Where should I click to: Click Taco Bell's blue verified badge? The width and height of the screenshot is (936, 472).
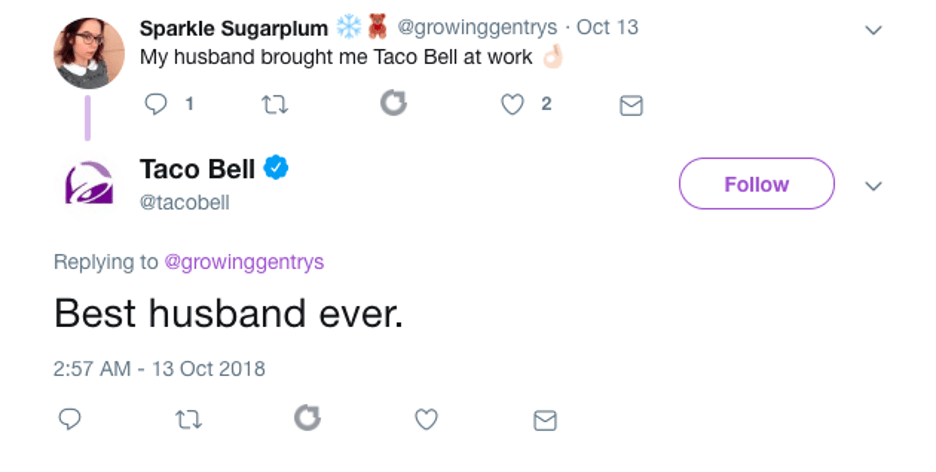pos(276,169)
